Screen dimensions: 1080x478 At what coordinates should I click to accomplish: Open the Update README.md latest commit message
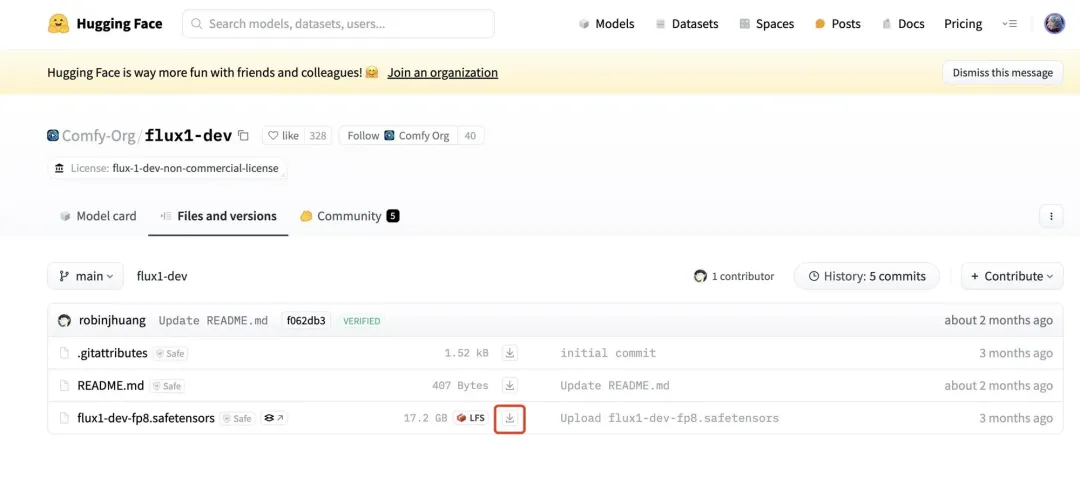point(213,320)
